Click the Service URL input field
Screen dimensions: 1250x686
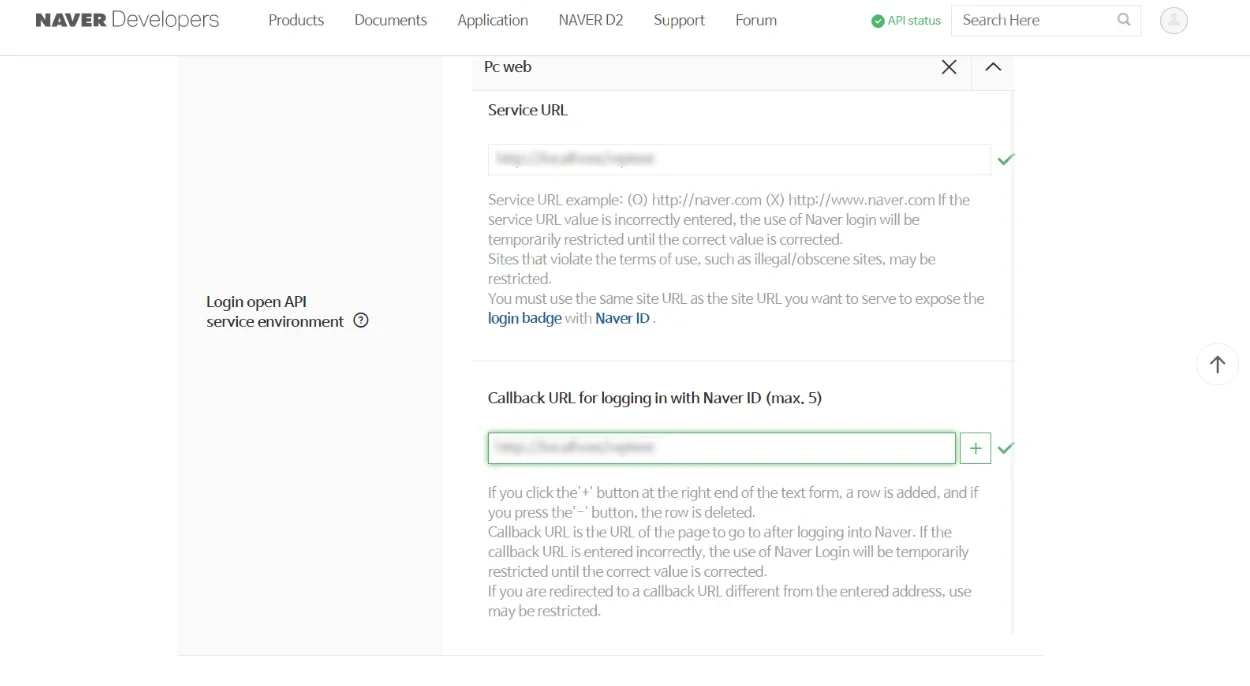pyautogui.click(x=739, y=159)
